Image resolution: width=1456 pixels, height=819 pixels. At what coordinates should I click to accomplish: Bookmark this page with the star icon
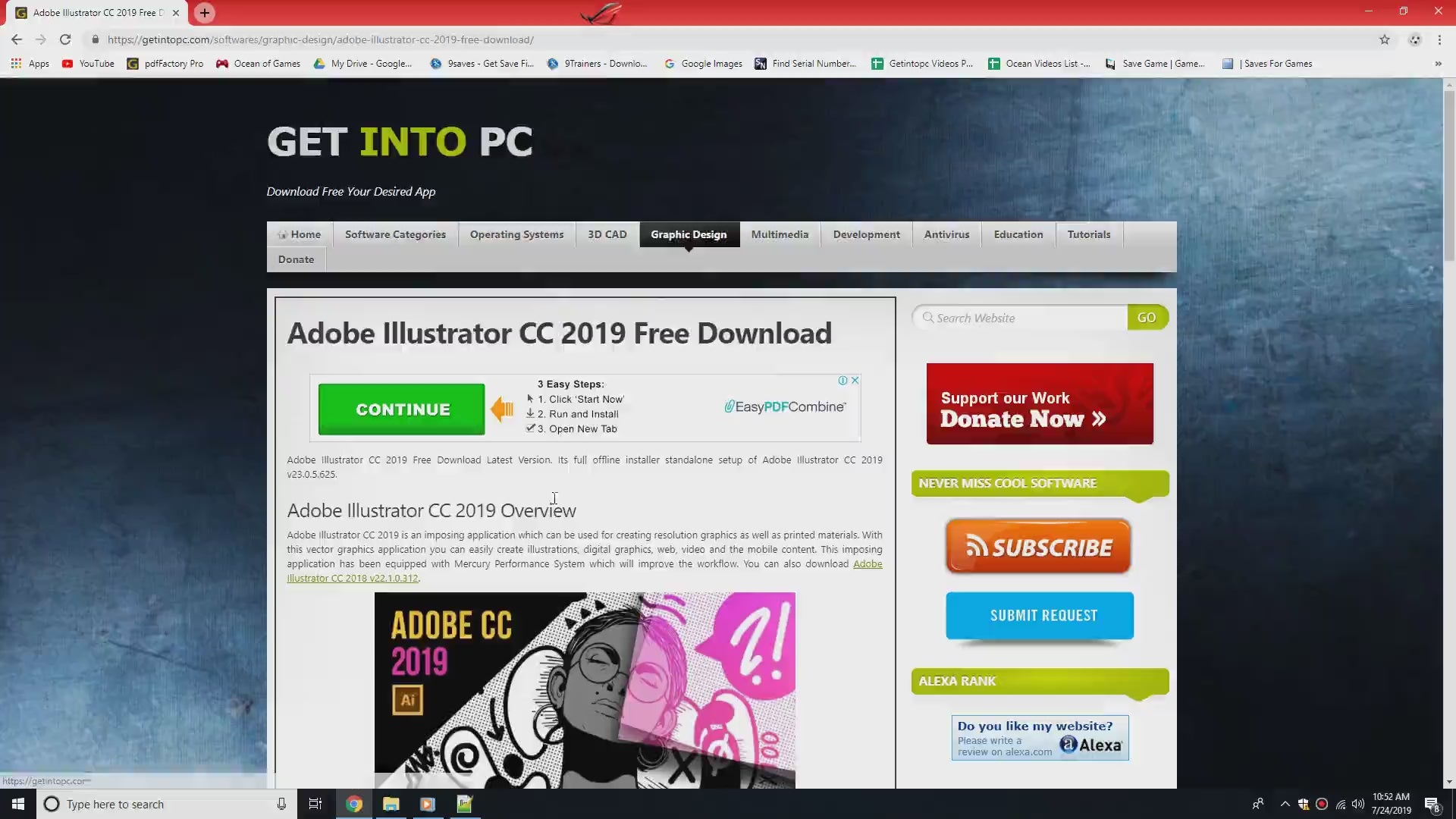[x=1384, y=39]
